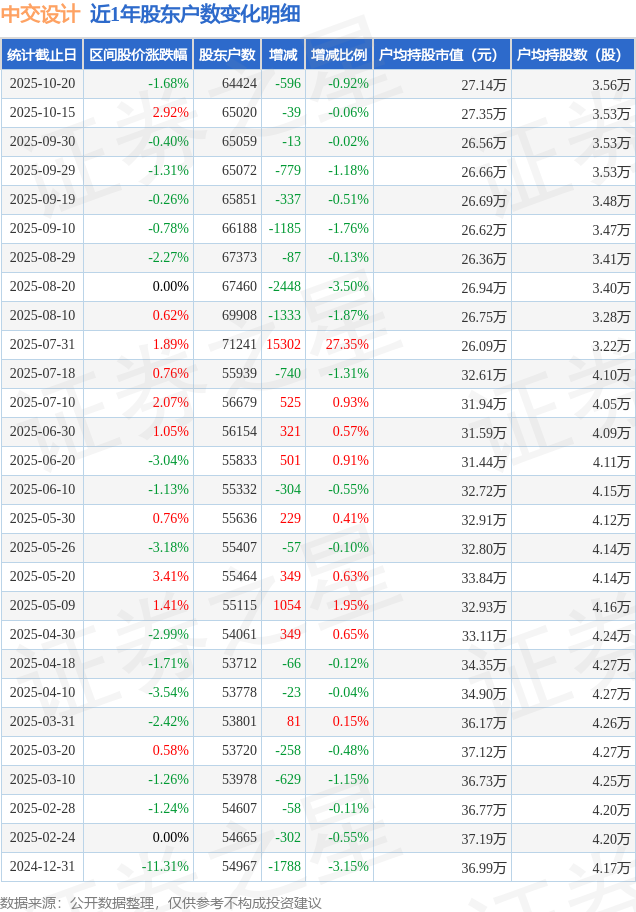Click the 股东户数 column header
Viewport: 636px width, 912px height.
pyautogui.click(x=227, y=55)
